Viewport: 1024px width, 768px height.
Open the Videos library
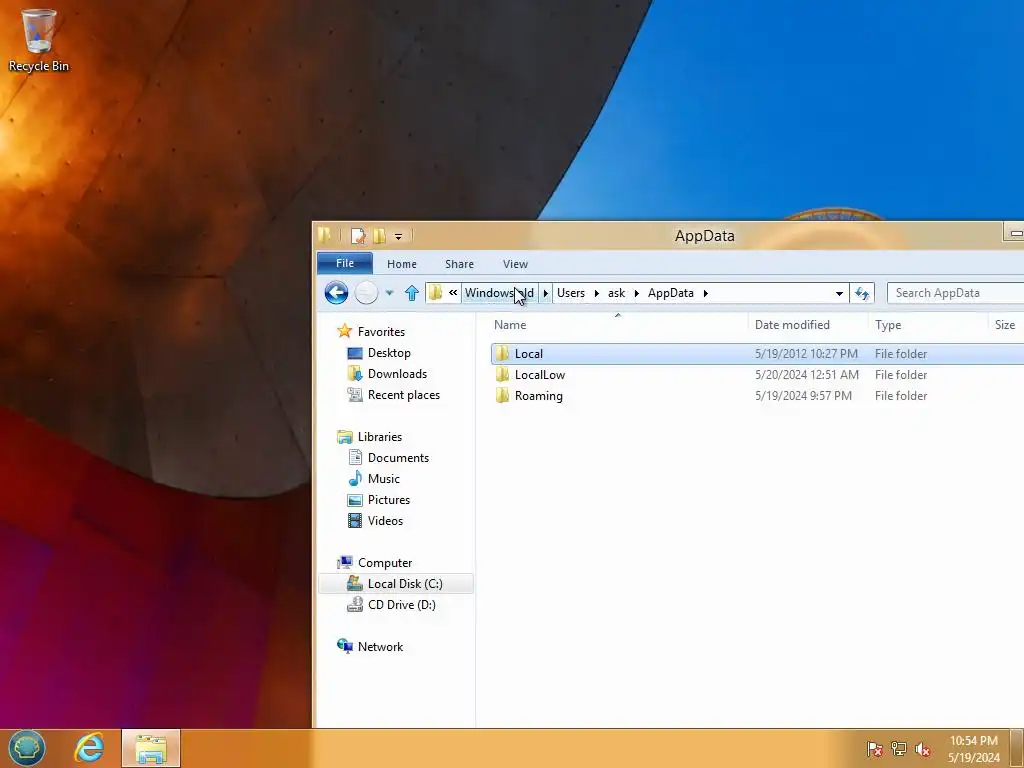click(385, 520)
